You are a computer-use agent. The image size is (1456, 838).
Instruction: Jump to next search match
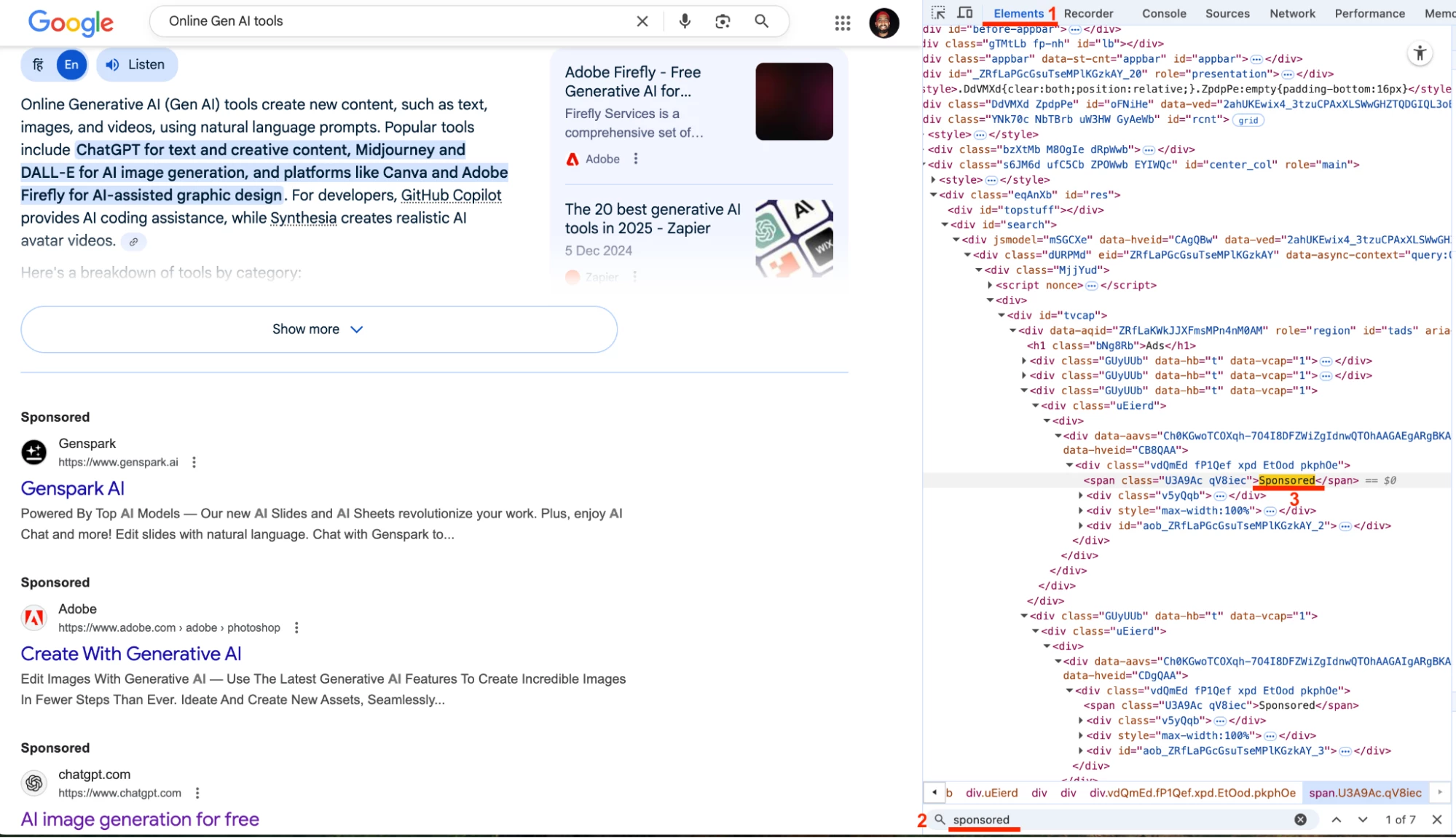pyautogui.click(x=1363, y=820)
